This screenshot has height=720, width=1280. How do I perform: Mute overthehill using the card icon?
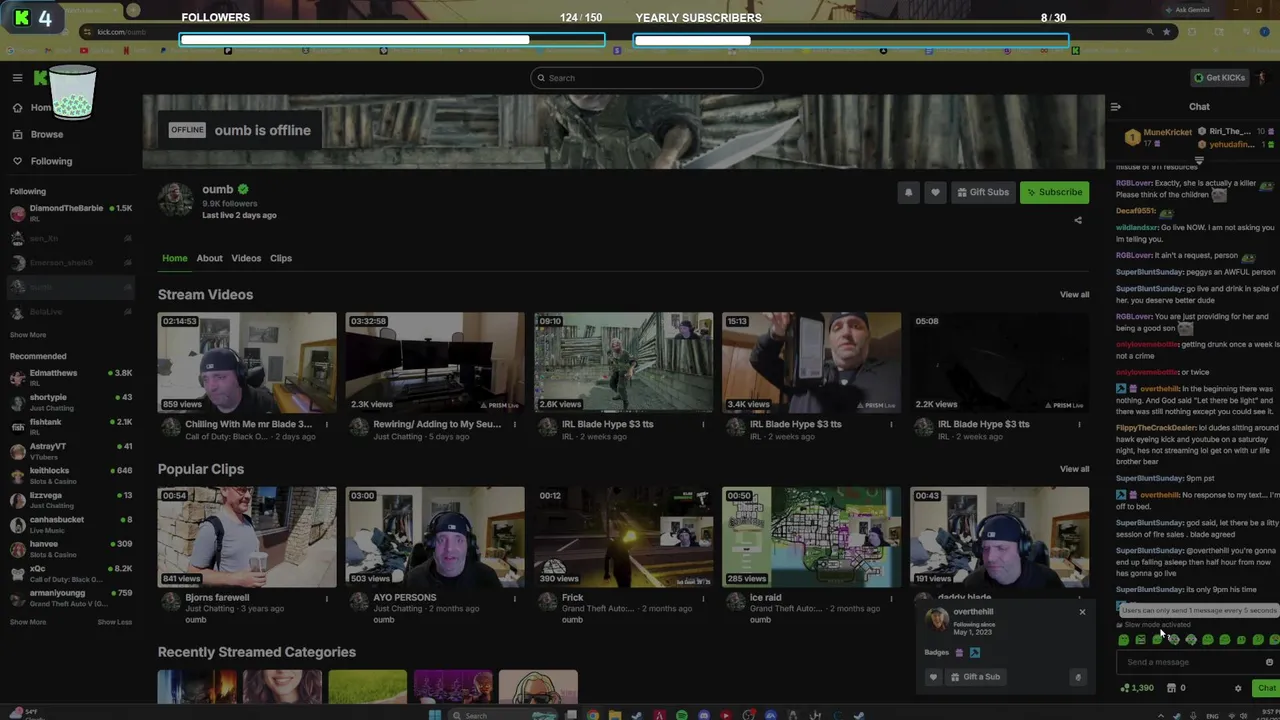1078,677
